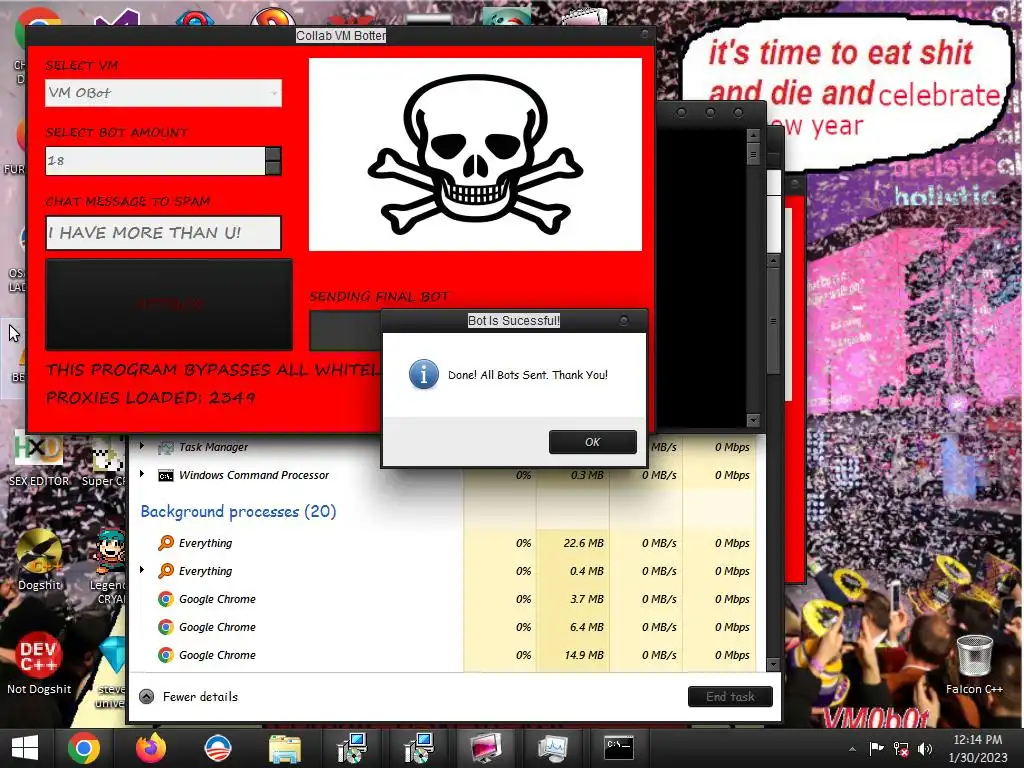Click the Collab VM Botter title bar
This screenshot has height=768, width=1024.
[340, 35]
